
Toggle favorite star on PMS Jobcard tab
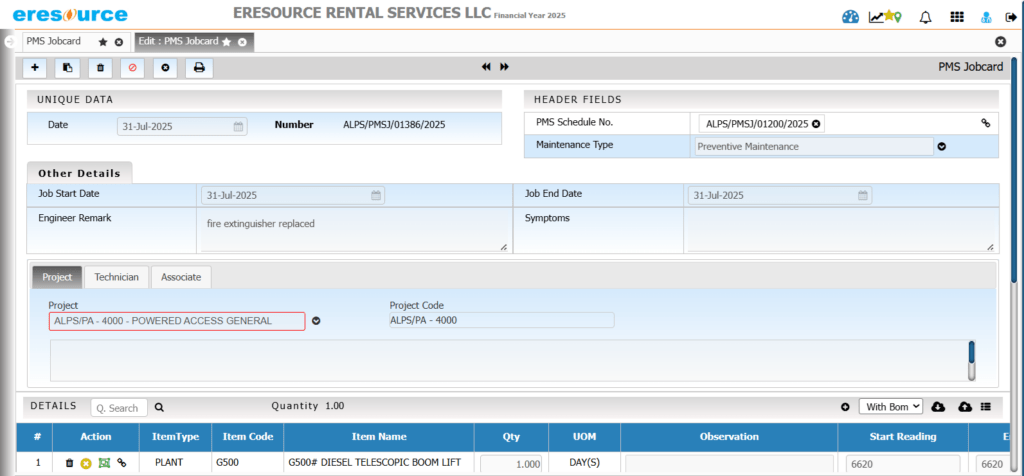click(102, 42)
